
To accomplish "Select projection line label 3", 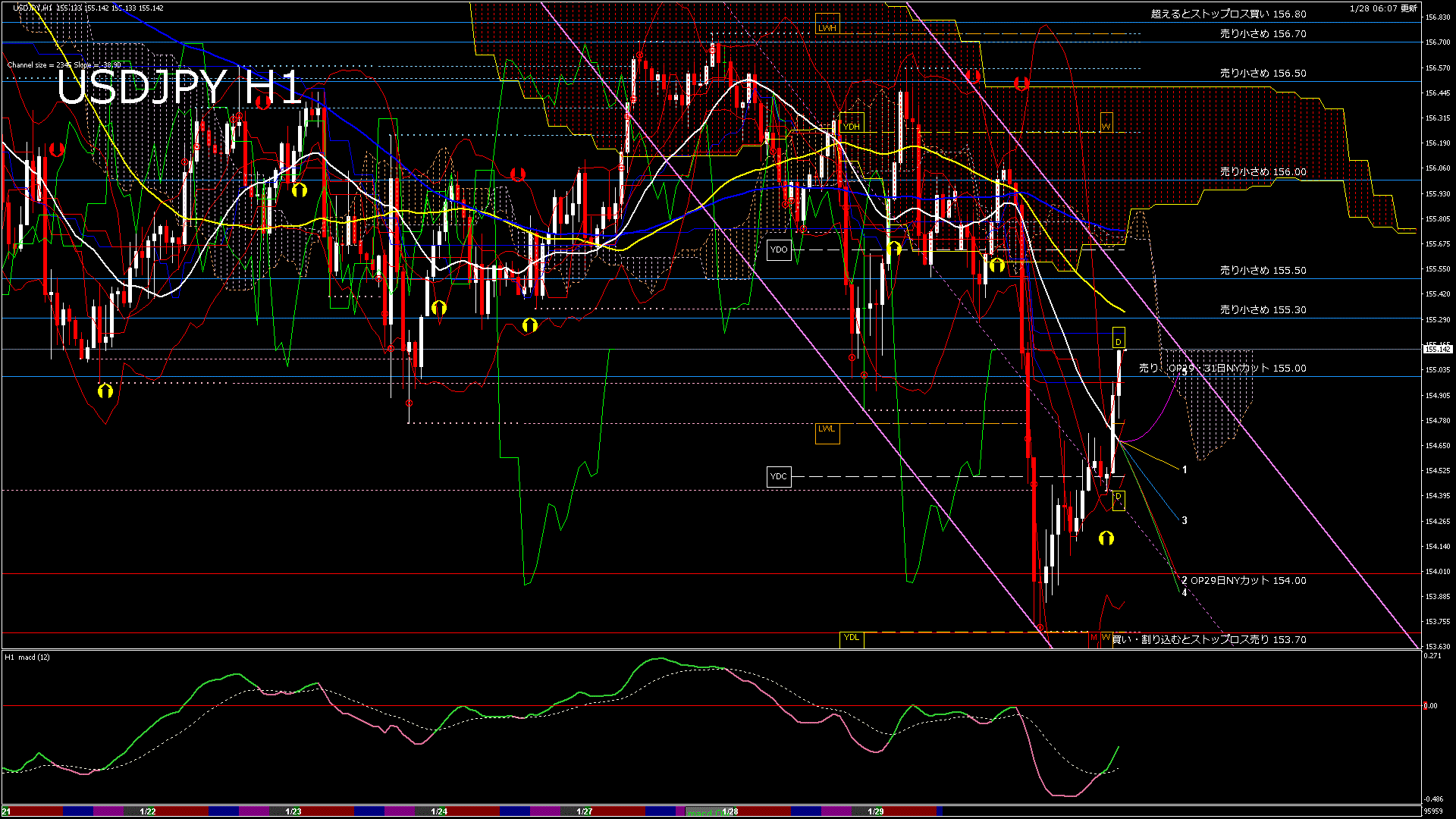I will coord(1185,520).
